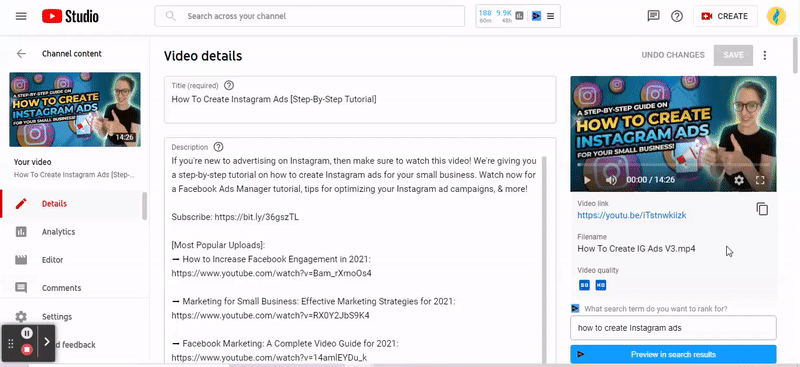
Task: Click the Search across your channel field
Action: point(310,16)
